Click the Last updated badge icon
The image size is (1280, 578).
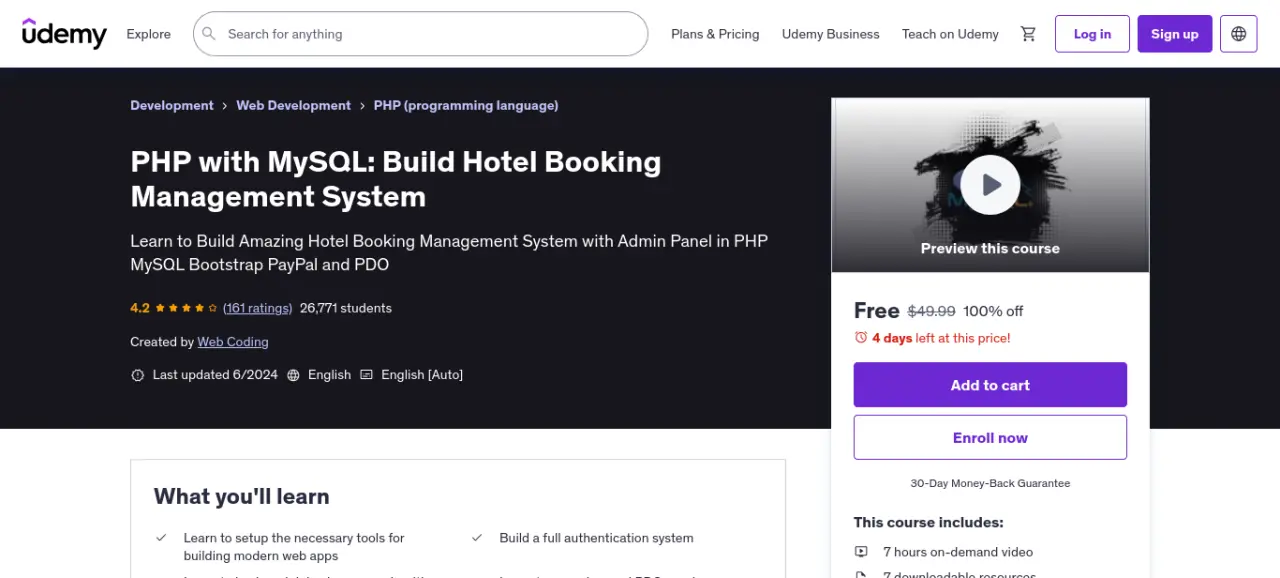[x=138, y=375]
